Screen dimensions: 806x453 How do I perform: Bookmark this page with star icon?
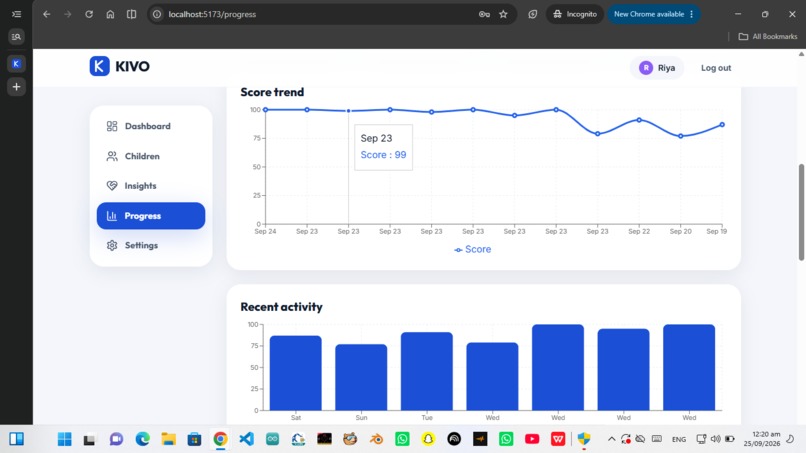click(x=503, y=14)
